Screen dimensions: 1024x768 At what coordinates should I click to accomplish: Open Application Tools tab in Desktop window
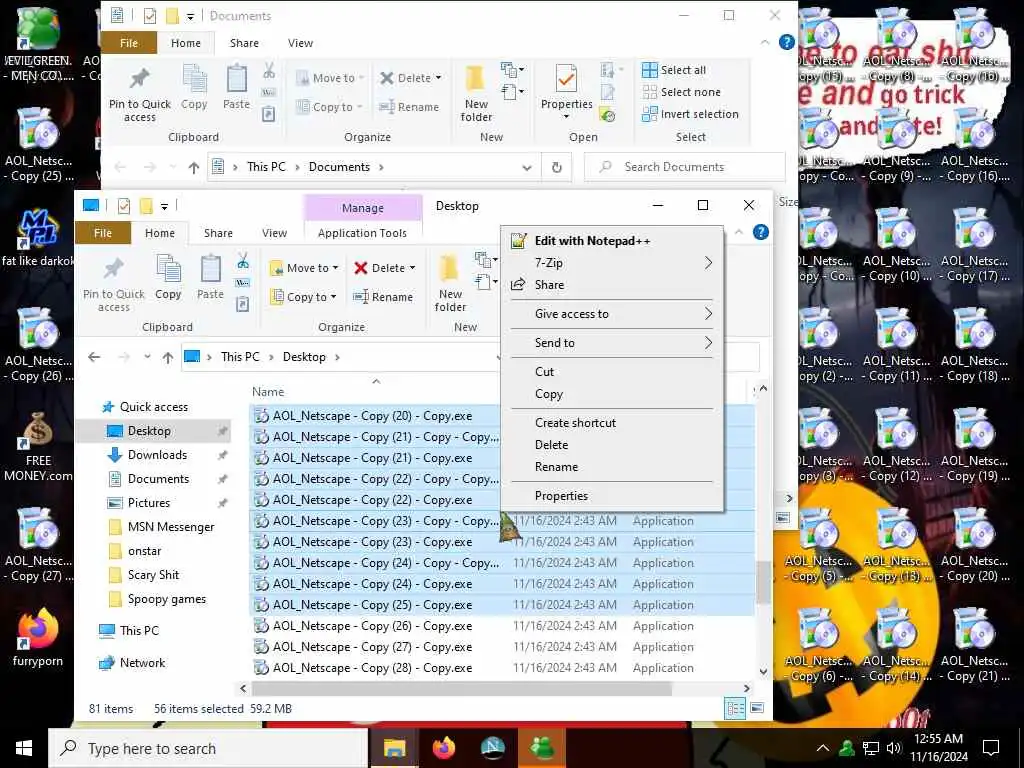tap(362, 233)
